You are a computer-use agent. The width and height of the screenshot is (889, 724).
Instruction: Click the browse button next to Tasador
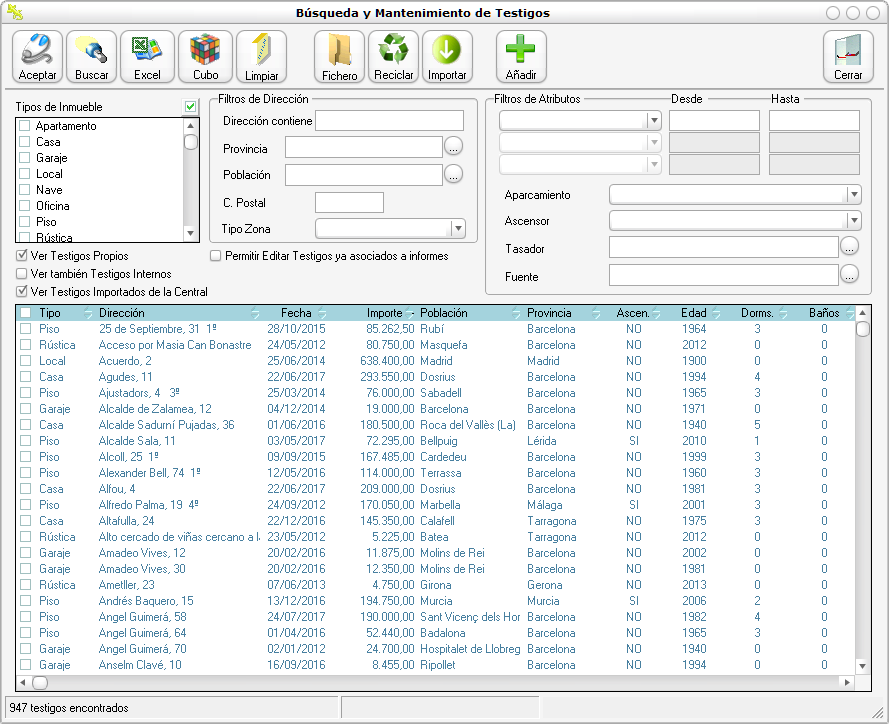[x=849, y=247]
